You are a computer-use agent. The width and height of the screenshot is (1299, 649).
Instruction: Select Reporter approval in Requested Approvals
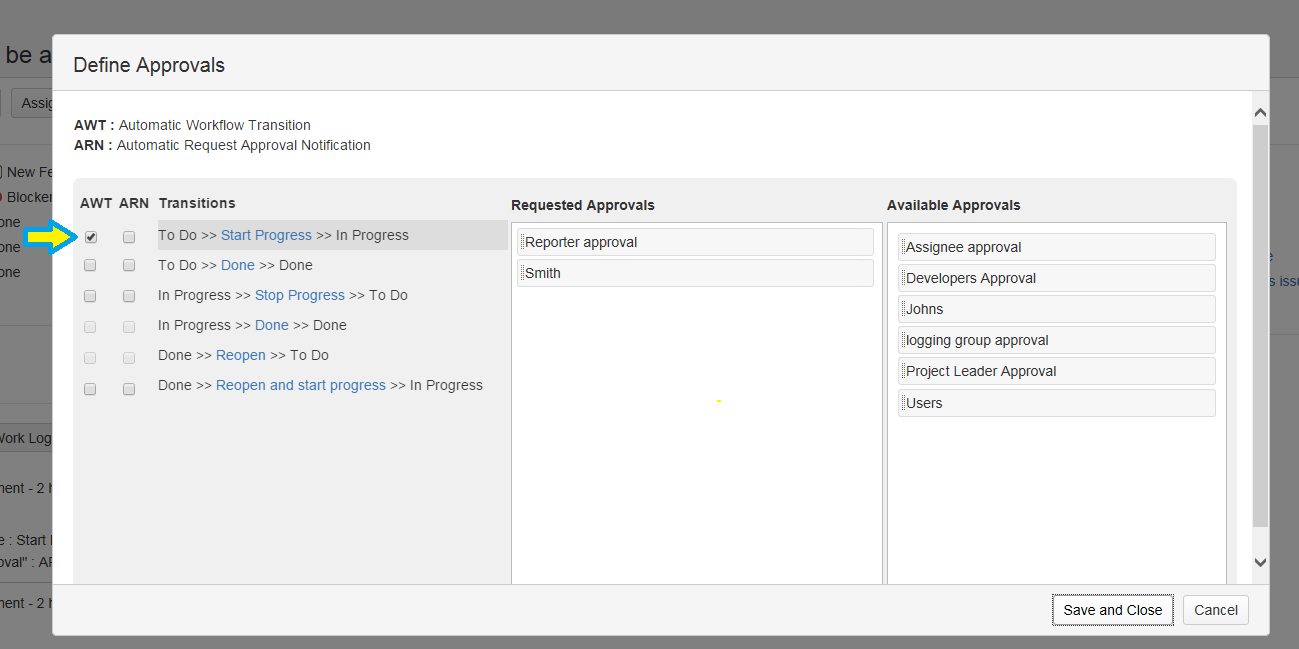tap(695, 242)
